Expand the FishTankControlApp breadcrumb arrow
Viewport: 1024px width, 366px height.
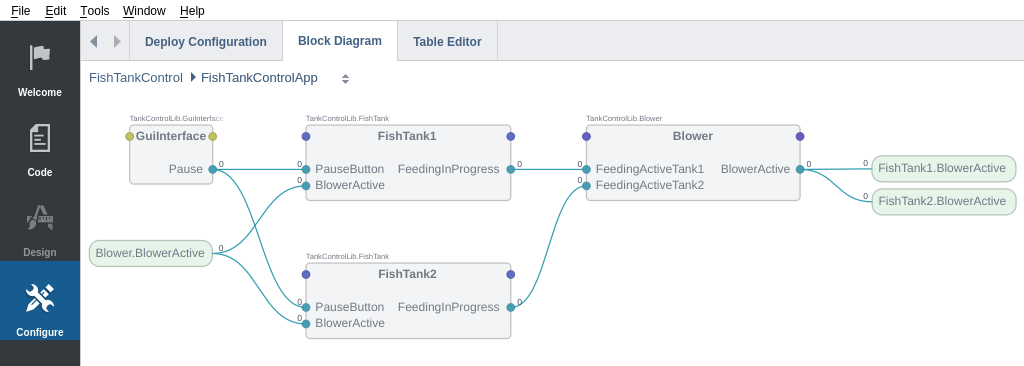[193, 77]
